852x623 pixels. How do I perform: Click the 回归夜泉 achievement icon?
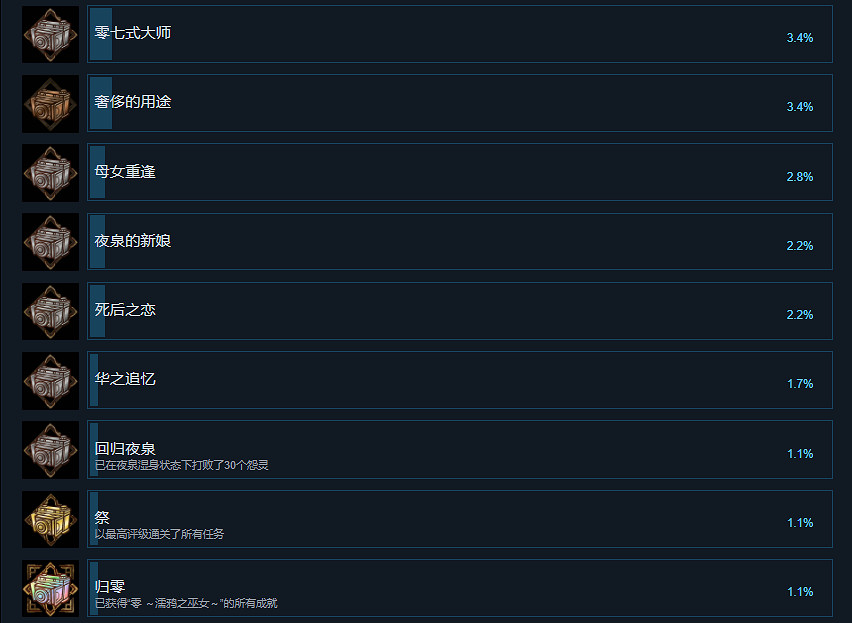(51, 450)
